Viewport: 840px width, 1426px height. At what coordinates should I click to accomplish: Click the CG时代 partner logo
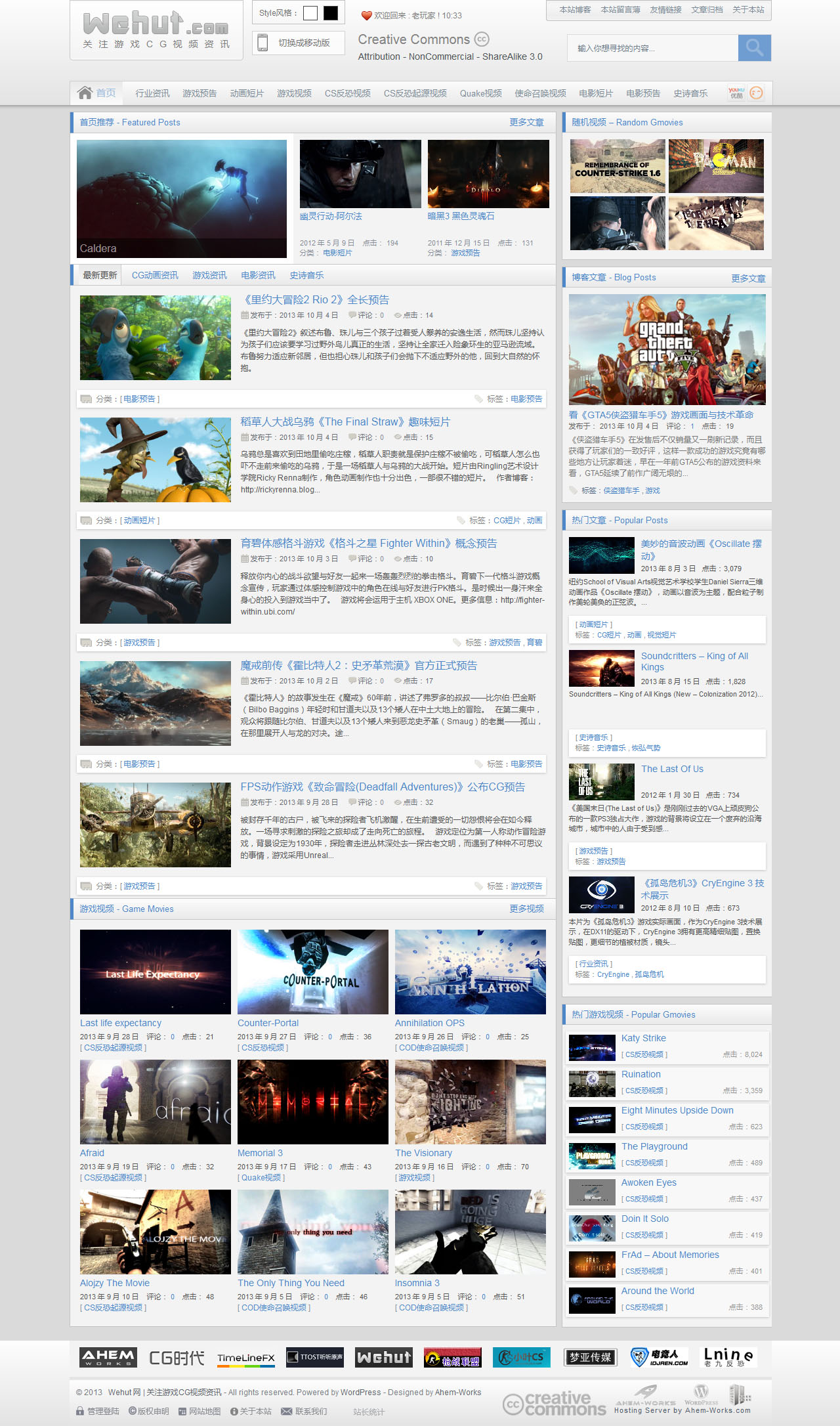tap(177, 1358)
